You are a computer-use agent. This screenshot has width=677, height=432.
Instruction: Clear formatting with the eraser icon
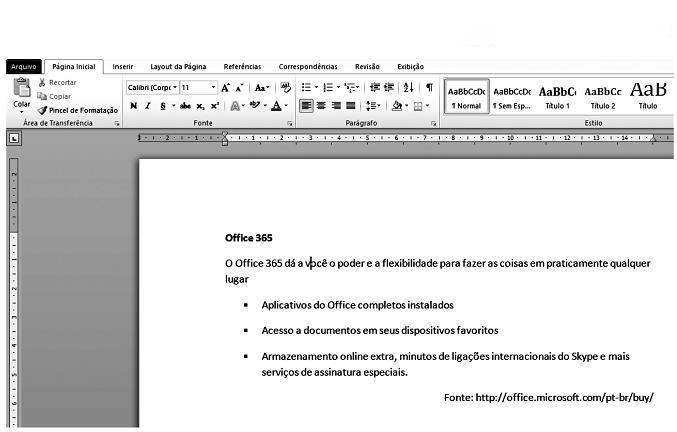(285, 88)
